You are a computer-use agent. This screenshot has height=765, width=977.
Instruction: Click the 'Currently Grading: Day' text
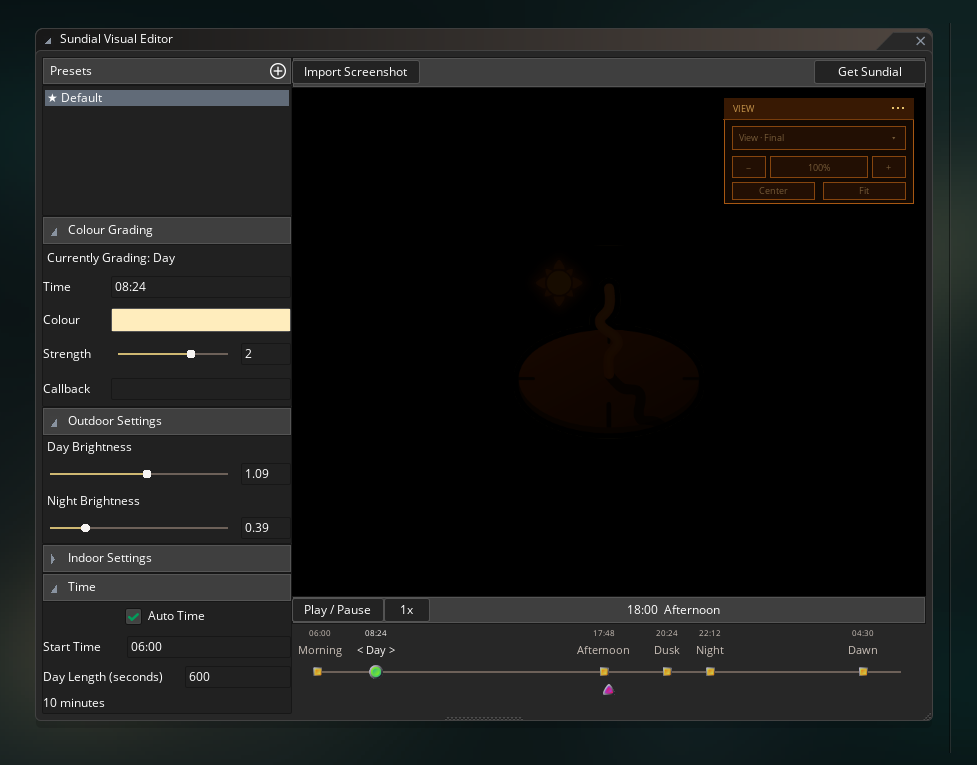coord(111,258)
